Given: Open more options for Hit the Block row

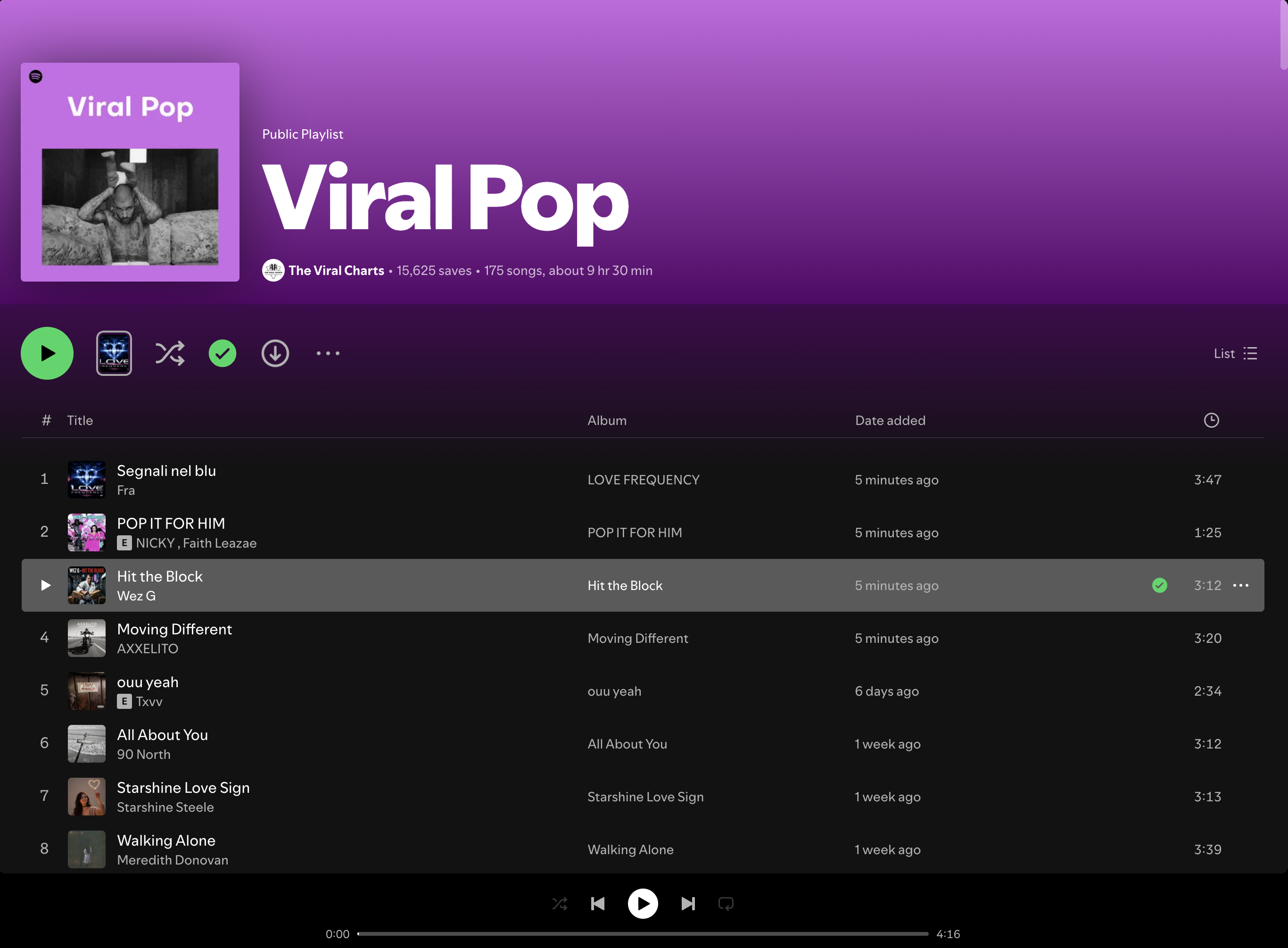Looking at the screenshot, I should 1241,585.
